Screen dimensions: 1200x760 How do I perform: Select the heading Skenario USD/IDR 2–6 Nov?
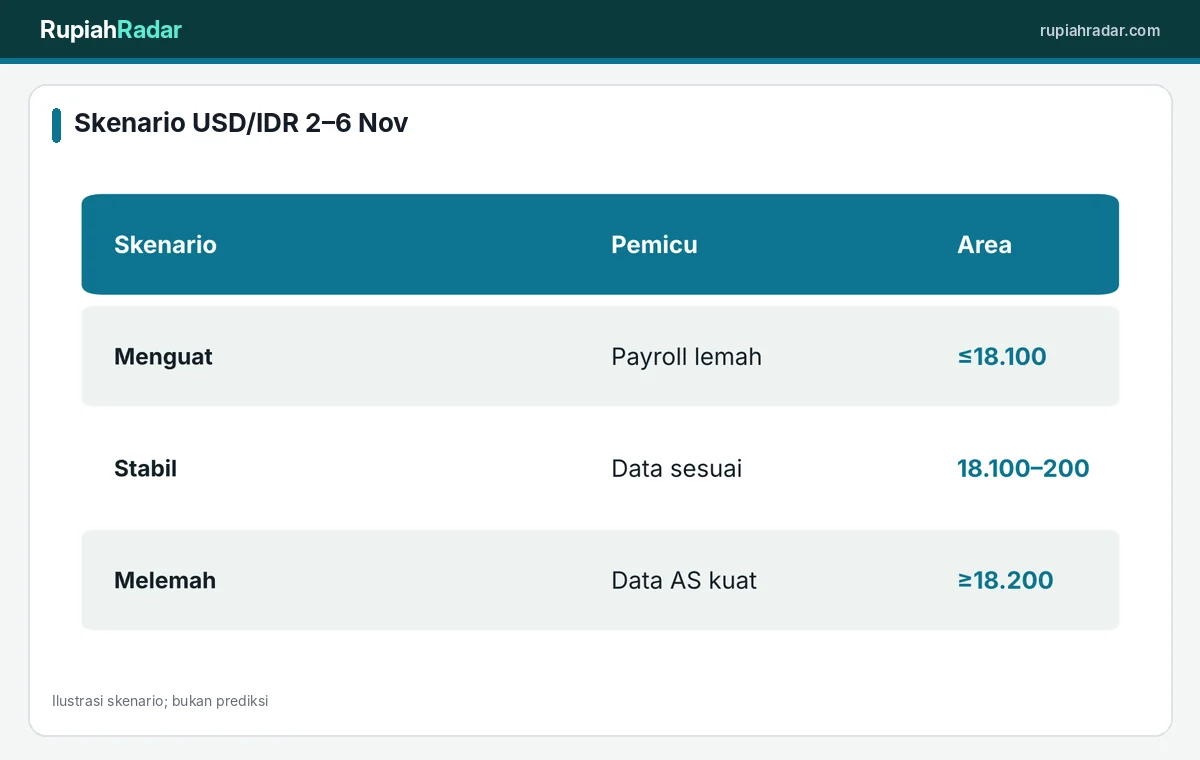241,123
